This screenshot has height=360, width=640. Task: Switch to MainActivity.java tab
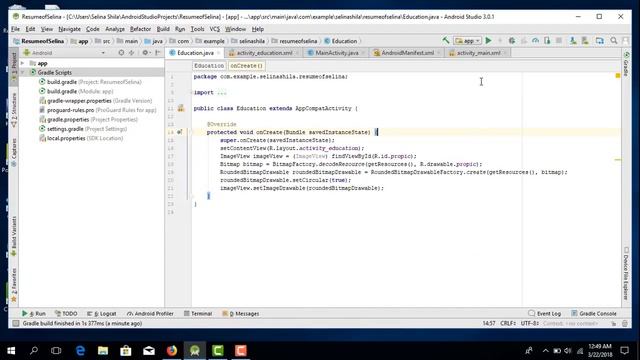pyautogui.click(x=337, y=53)
